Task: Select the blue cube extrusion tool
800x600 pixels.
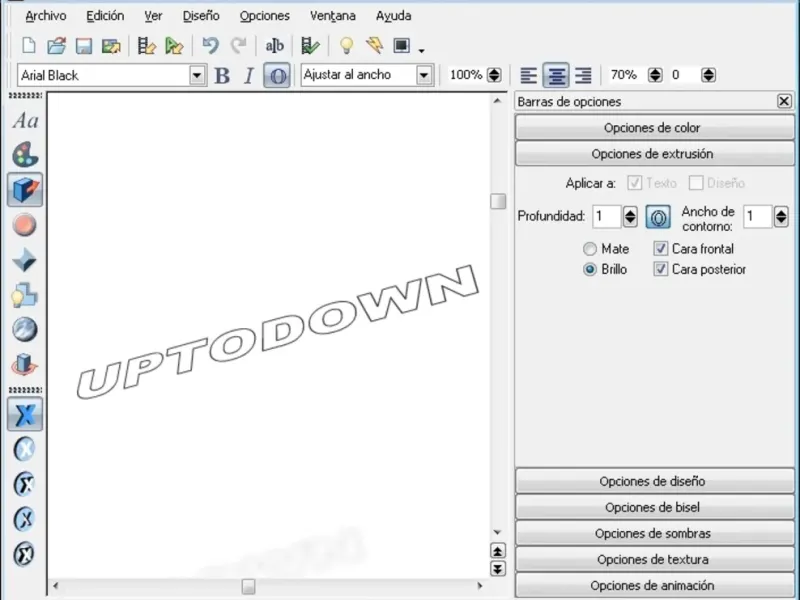Action: [25, 189]
